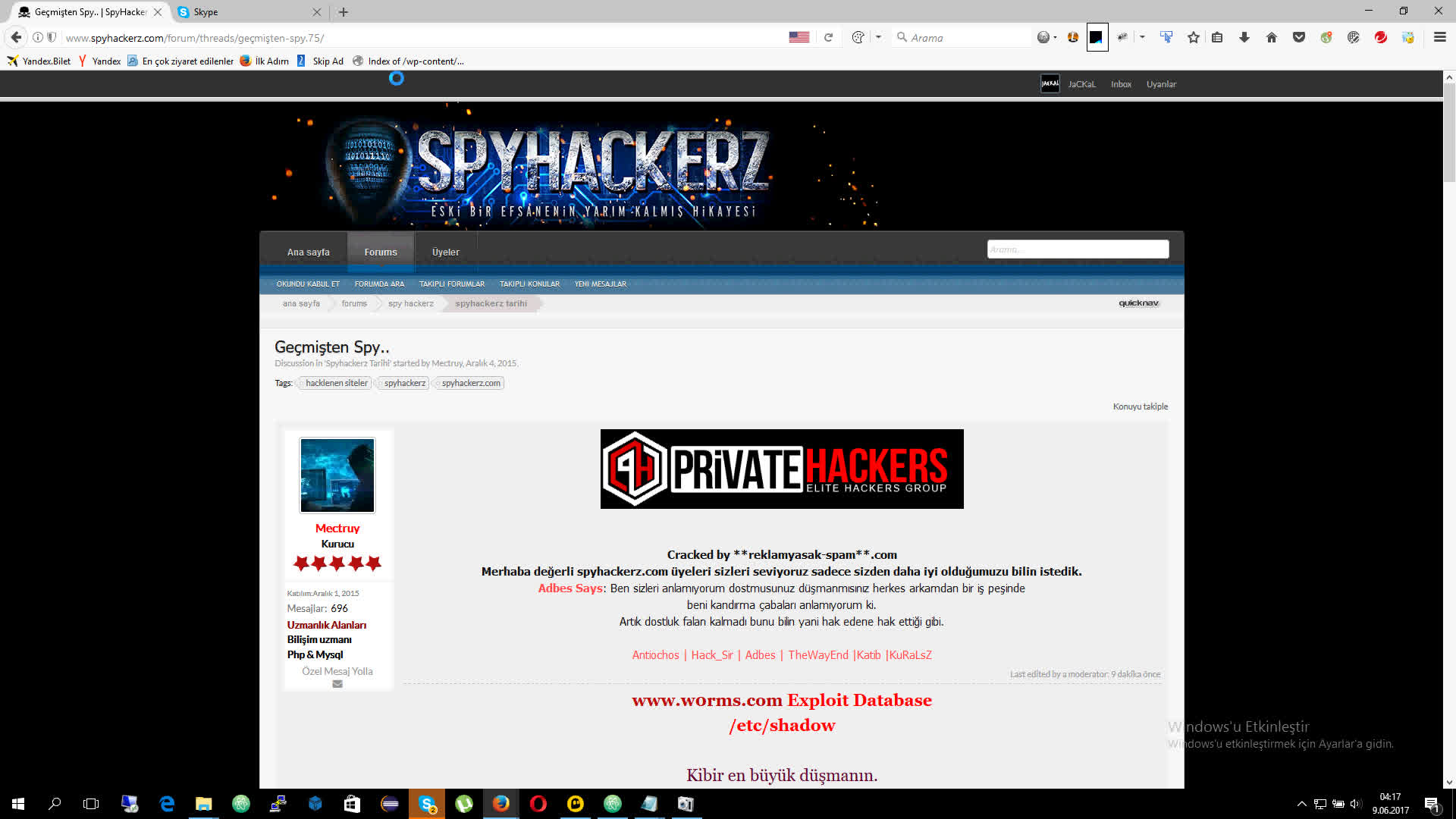Go to homepage using the home icon
Viewport: 1456px width, 819px height.
point(1272,36)
